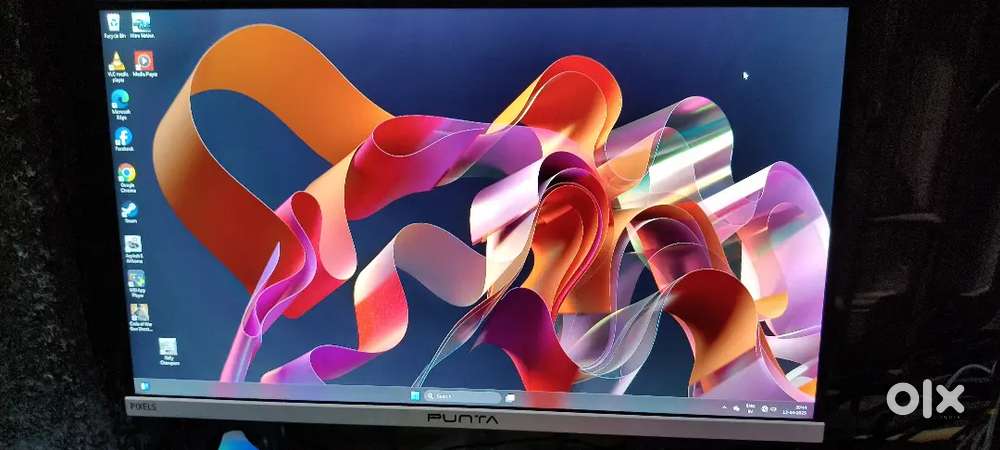This screenshot has height=450, width=1000.
Task: Open the ENG language input switcher
Action: coord(751,408)
